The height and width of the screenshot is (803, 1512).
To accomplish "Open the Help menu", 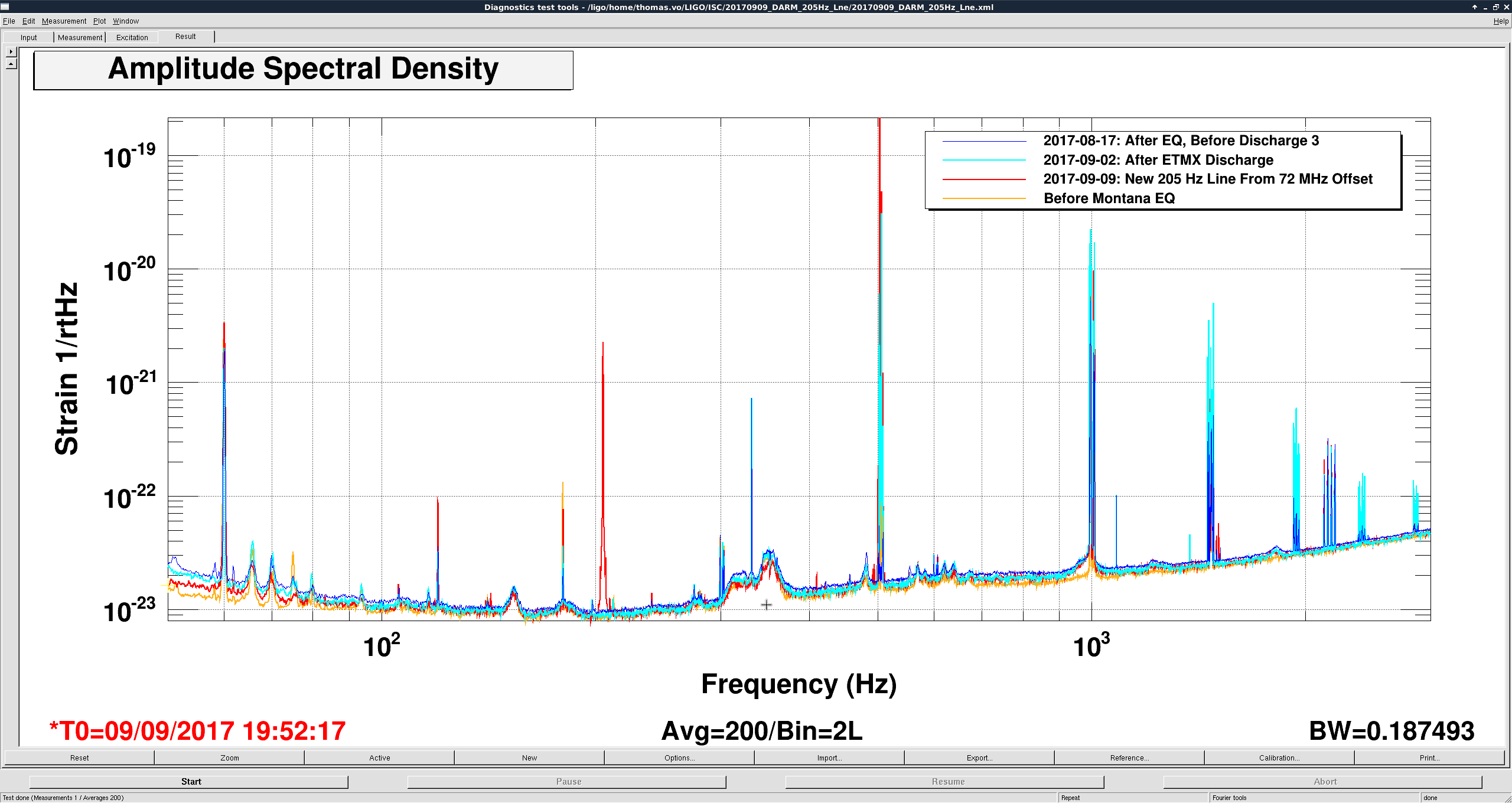I will pos(1501,21).
